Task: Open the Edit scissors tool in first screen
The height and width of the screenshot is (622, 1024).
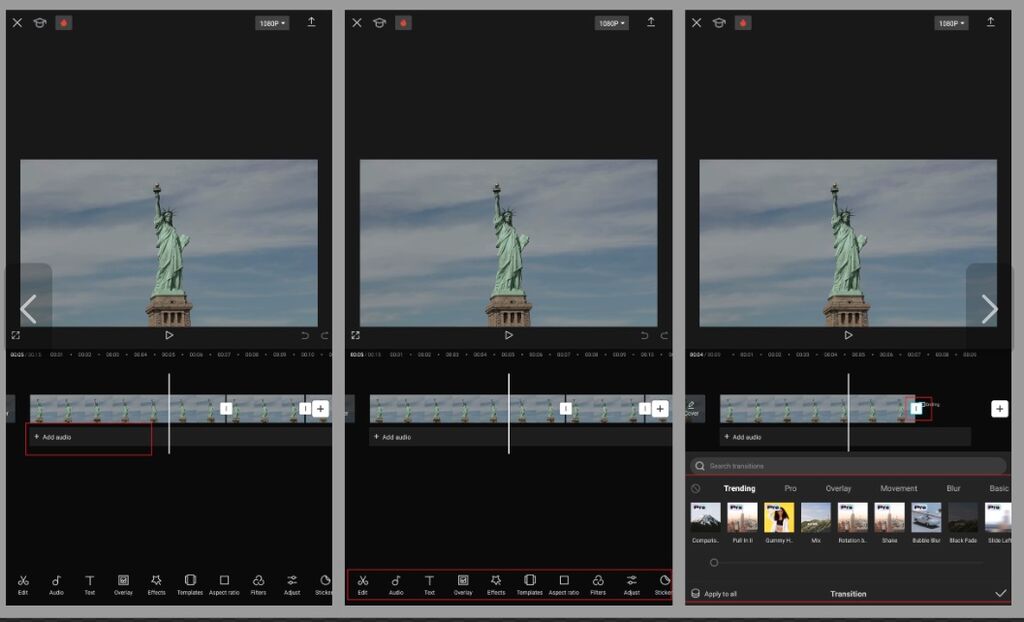Action: (x=23, y=584)
